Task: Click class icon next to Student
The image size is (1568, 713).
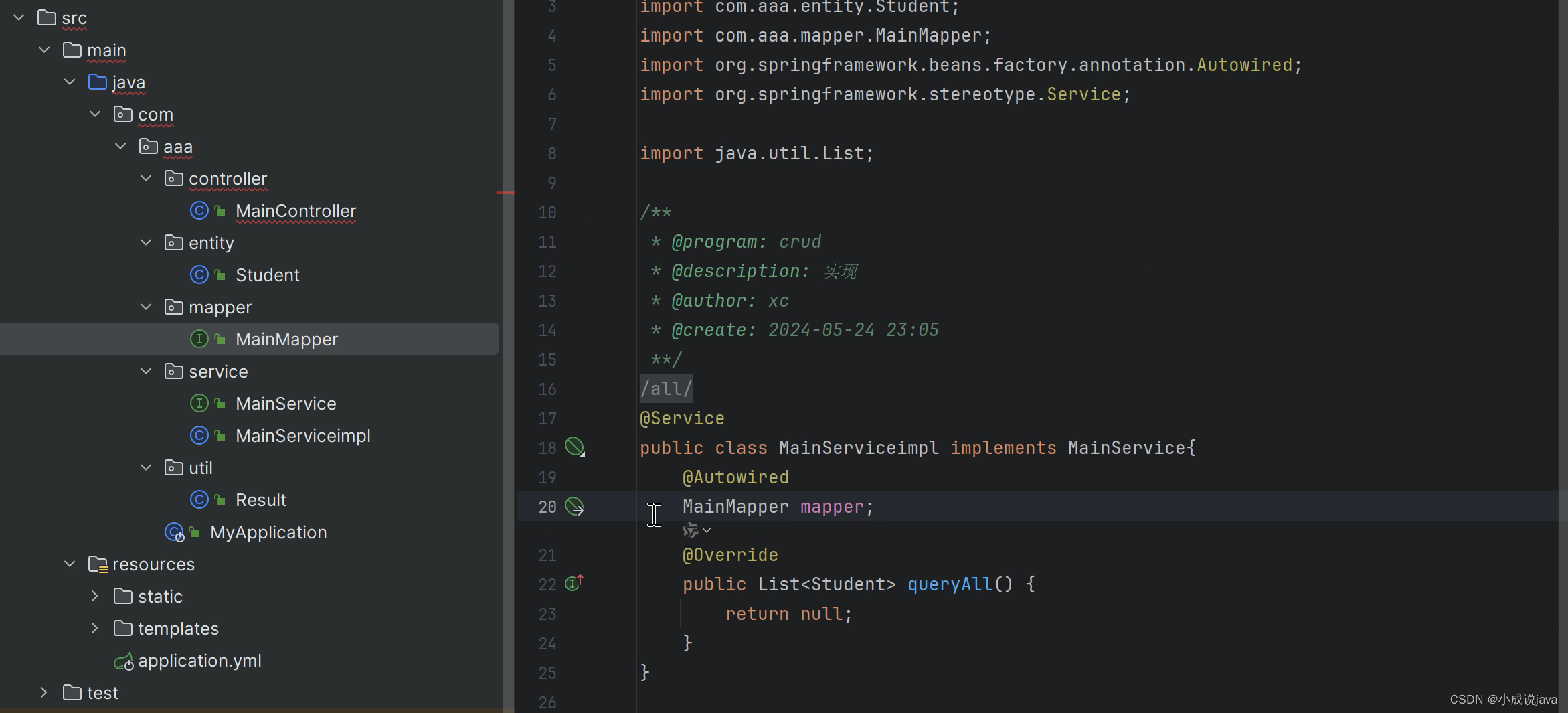Action: click(x=199, y=274)
